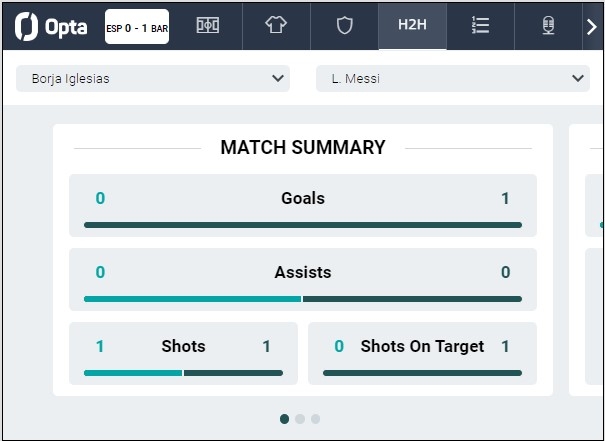This screenshot has width=605, height=441.
Task: Open the pitch view icon tab
Action: tap(208, 26)
